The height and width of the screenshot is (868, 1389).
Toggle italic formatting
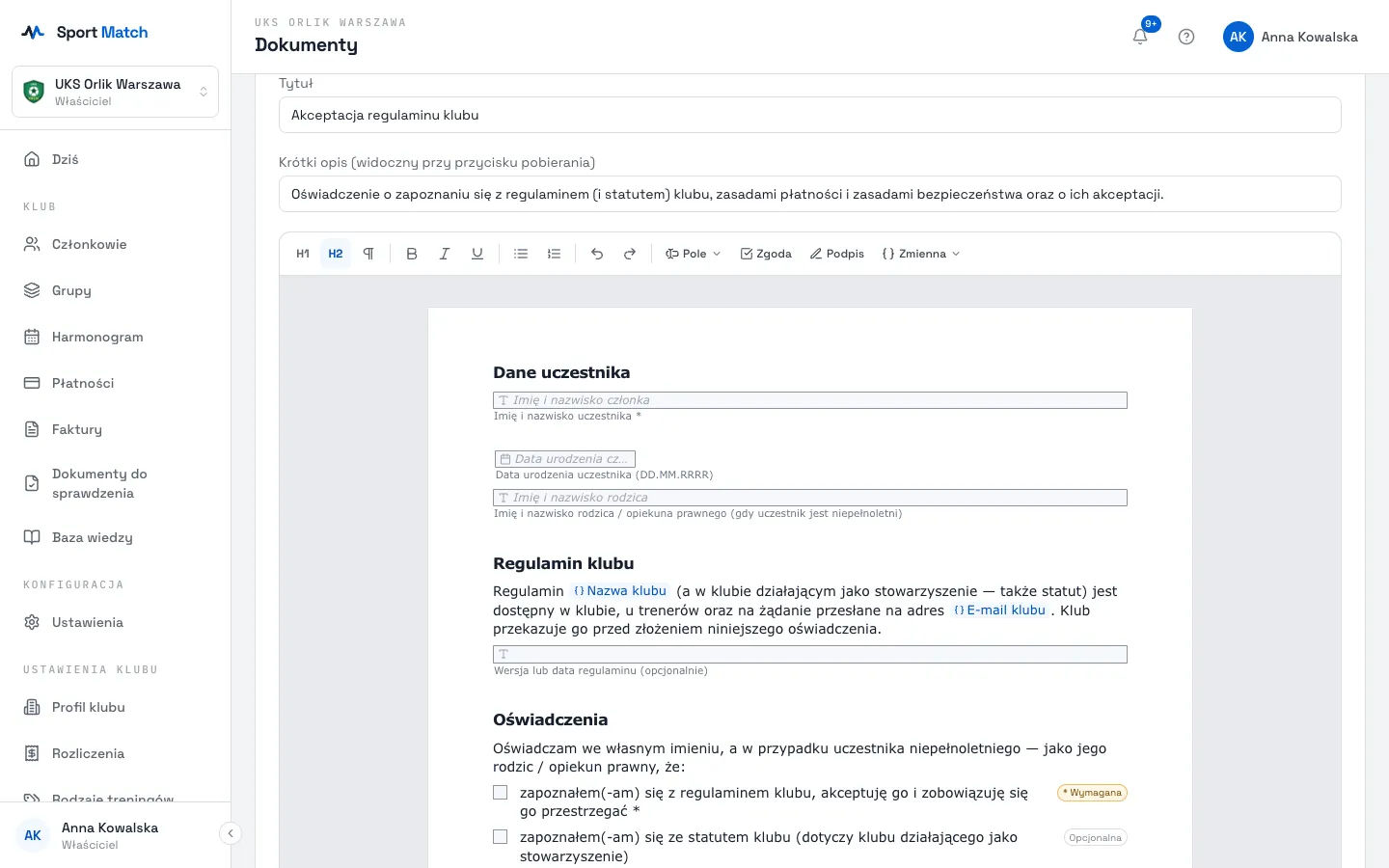click(x=445, y=254)
